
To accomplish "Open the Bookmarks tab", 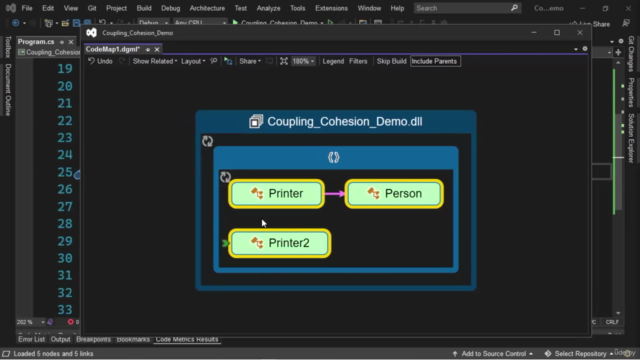I will 133,339.
